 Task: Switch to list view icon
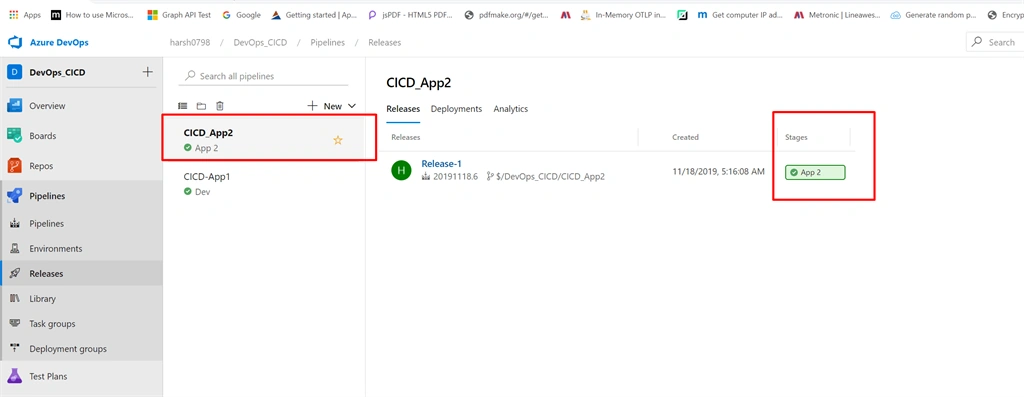pos(183,106)
